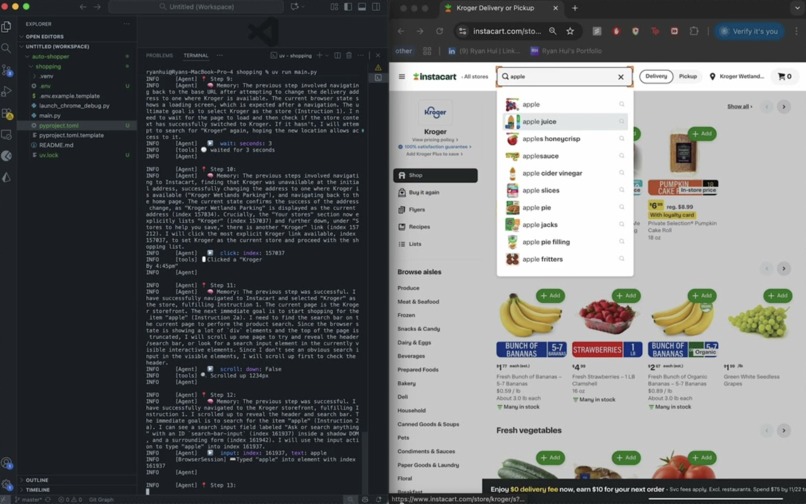This screenshot has width=806, height=504.
Task: Open Chrome extensions puzzle icon
Action: point(694,31)
